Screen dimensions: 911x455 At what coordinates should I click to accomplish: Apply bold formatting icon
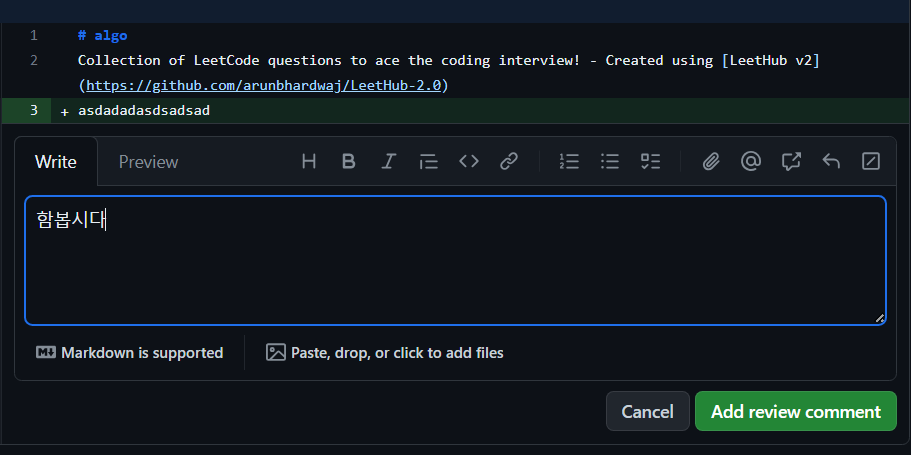[x=349, y=161]
